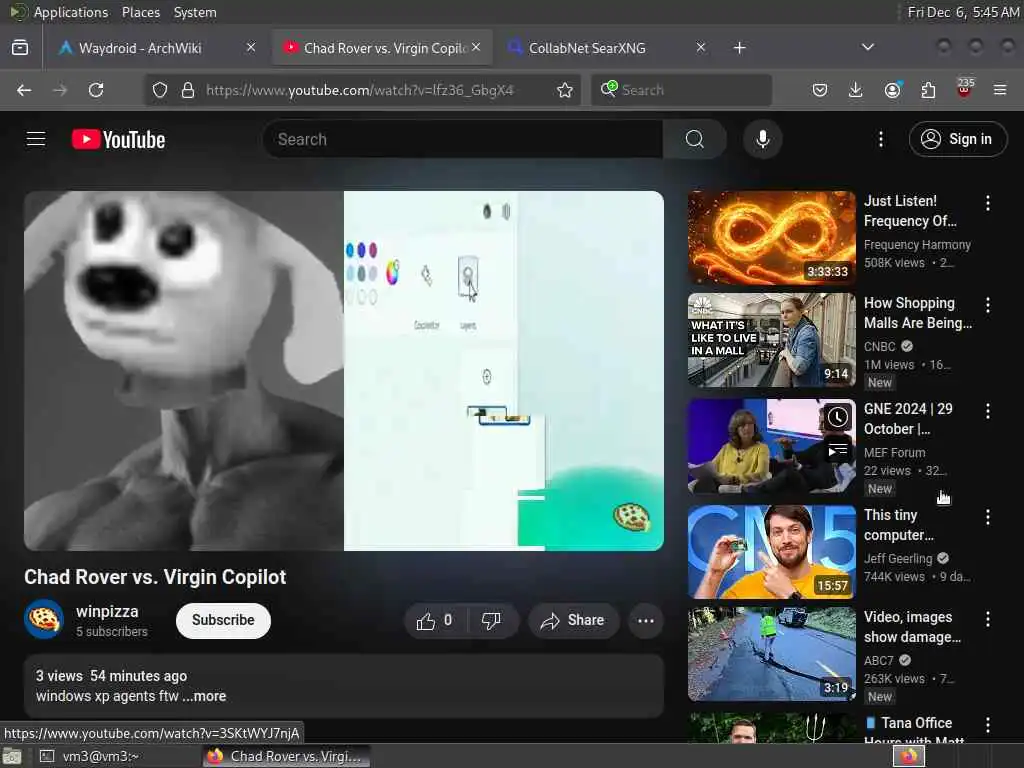The height and width of the screenshot is (768, 1024).
Task: Open options menu for Tana Office Hours video
Action: pos(987,724)
